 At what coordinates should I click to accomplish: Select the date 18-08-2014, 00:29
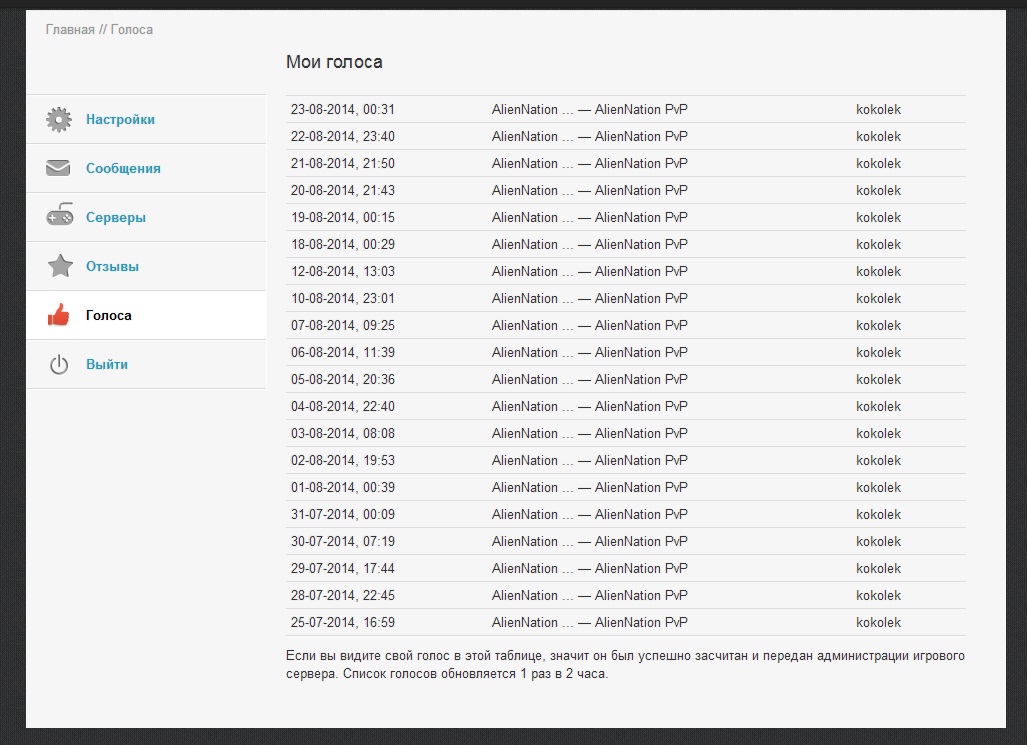343,244
